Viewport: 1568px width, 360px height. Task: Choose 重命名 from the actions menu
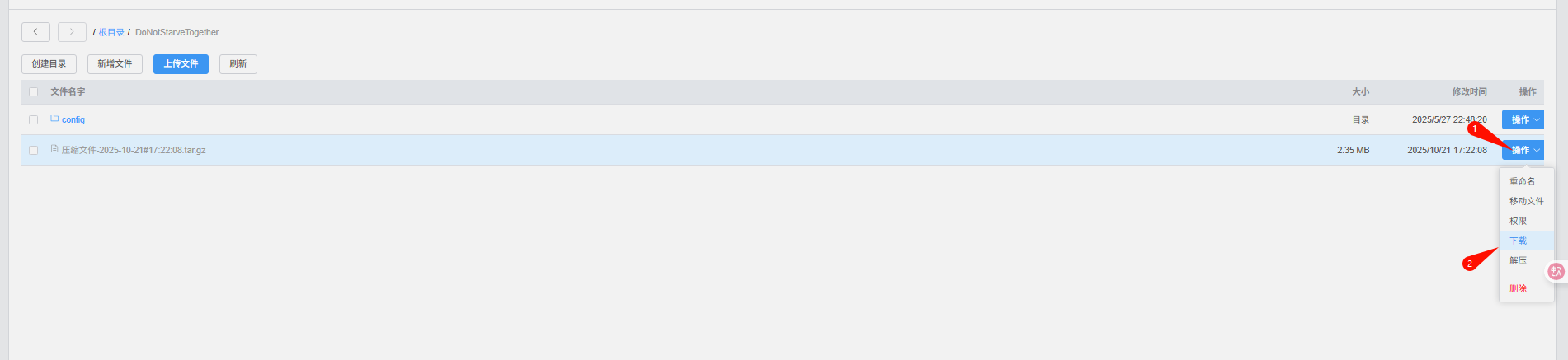click(1522, 181)
